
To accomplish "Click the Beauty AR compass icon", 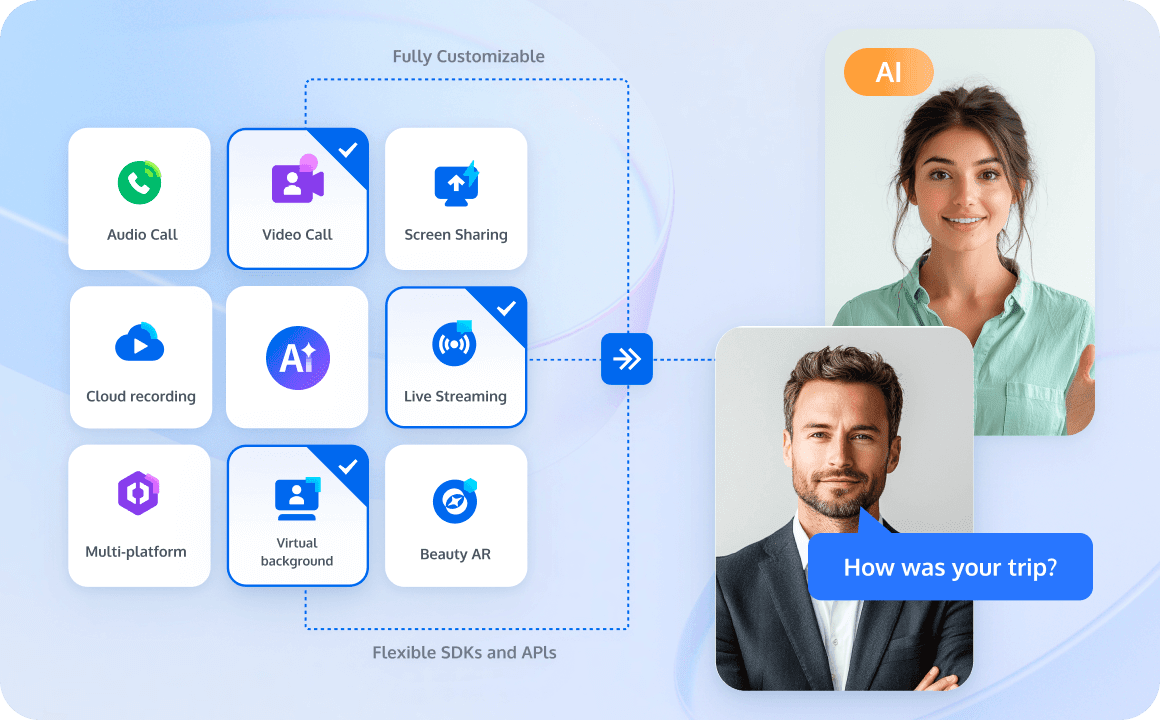I will point(455,501).
